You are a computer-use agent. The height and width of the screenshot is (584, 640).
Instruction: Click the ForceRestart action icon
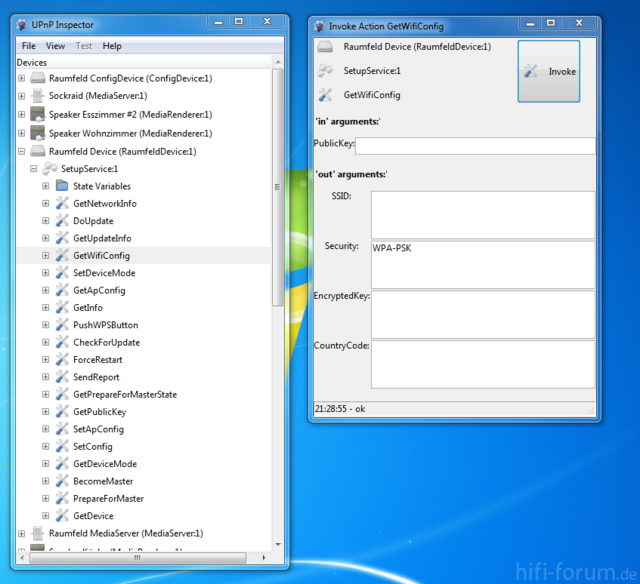click(x=62, y=360)
